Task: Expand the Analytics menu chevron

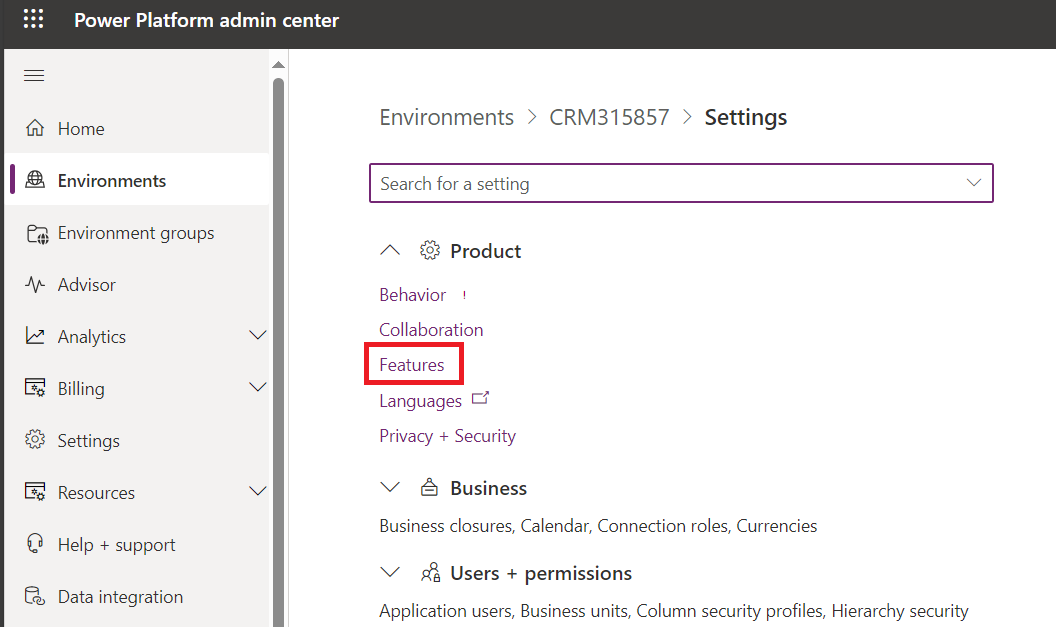Action: point(257,335)
